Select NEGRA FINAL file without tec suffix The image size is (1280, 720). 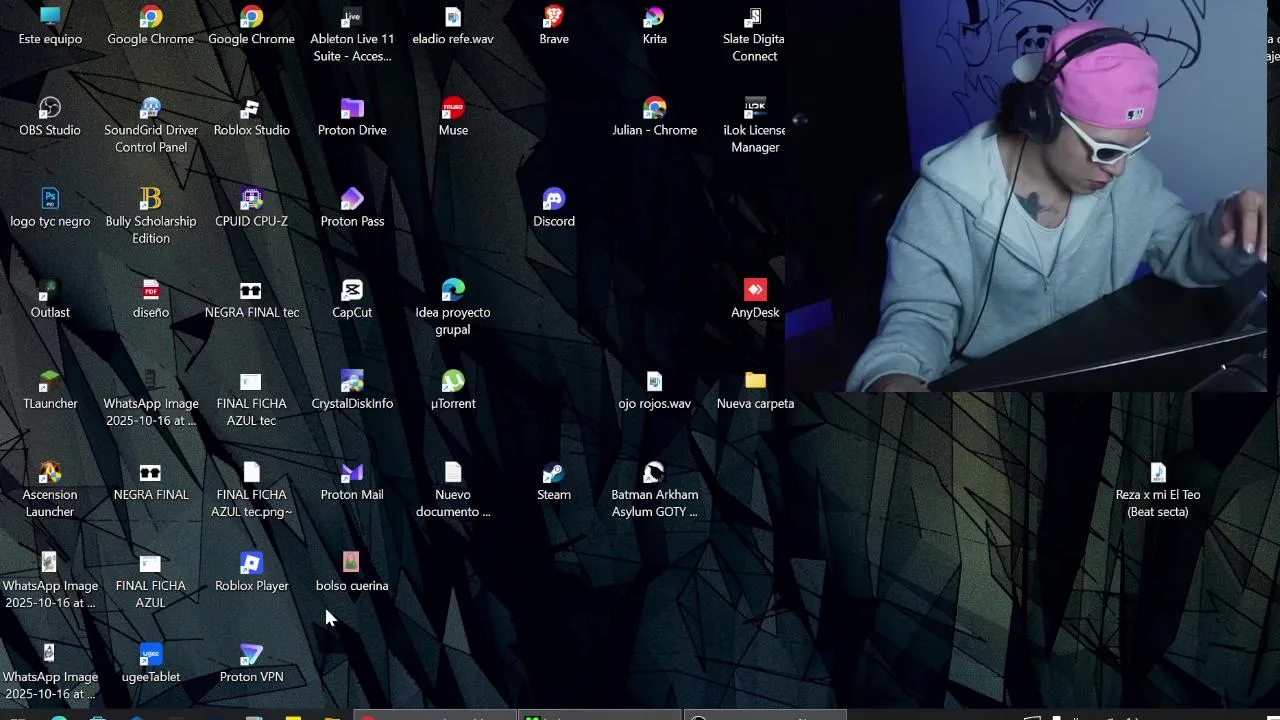point(151,482)
